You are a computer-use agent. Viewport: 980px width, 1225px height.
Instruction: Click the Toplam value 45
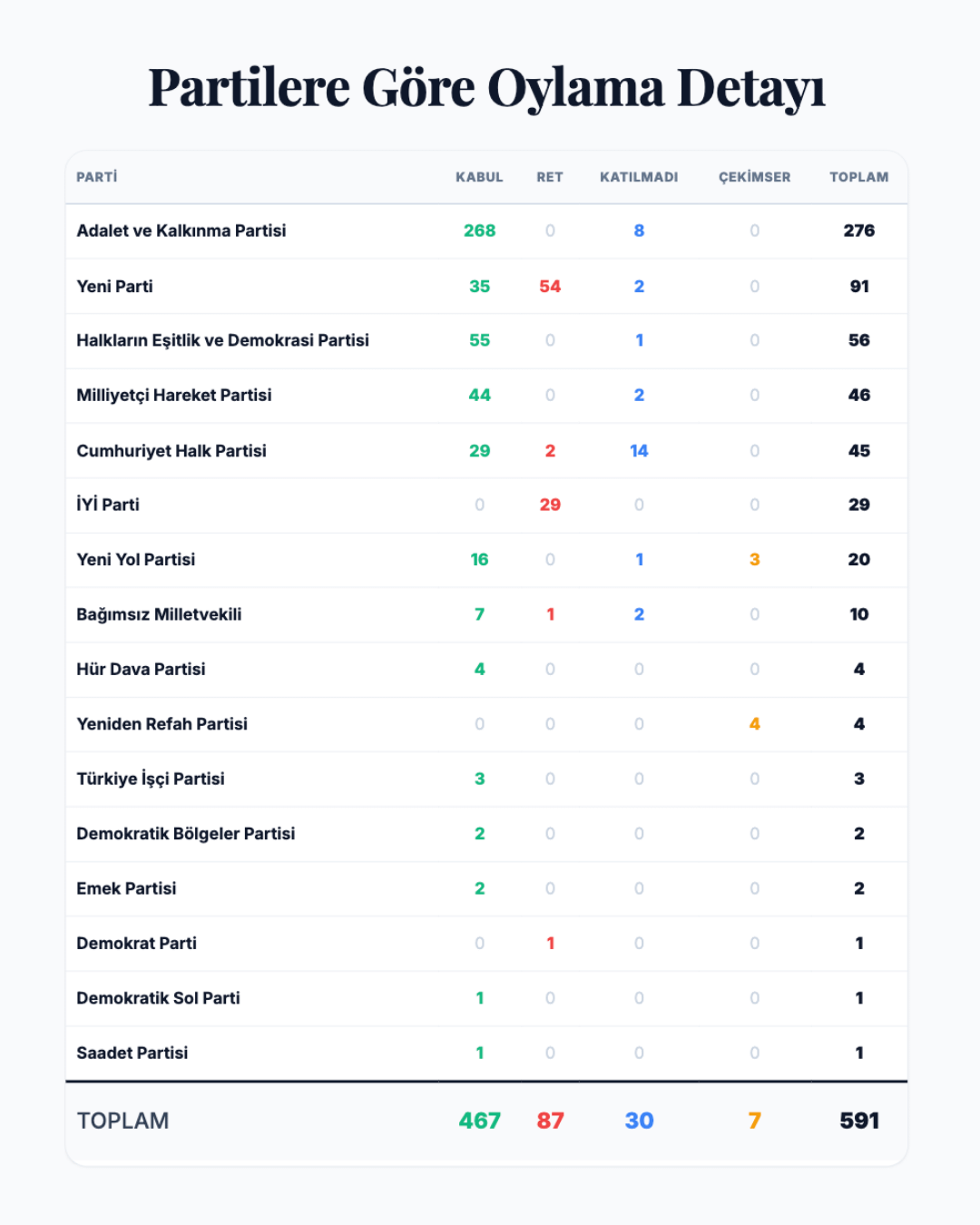(859, 450)
